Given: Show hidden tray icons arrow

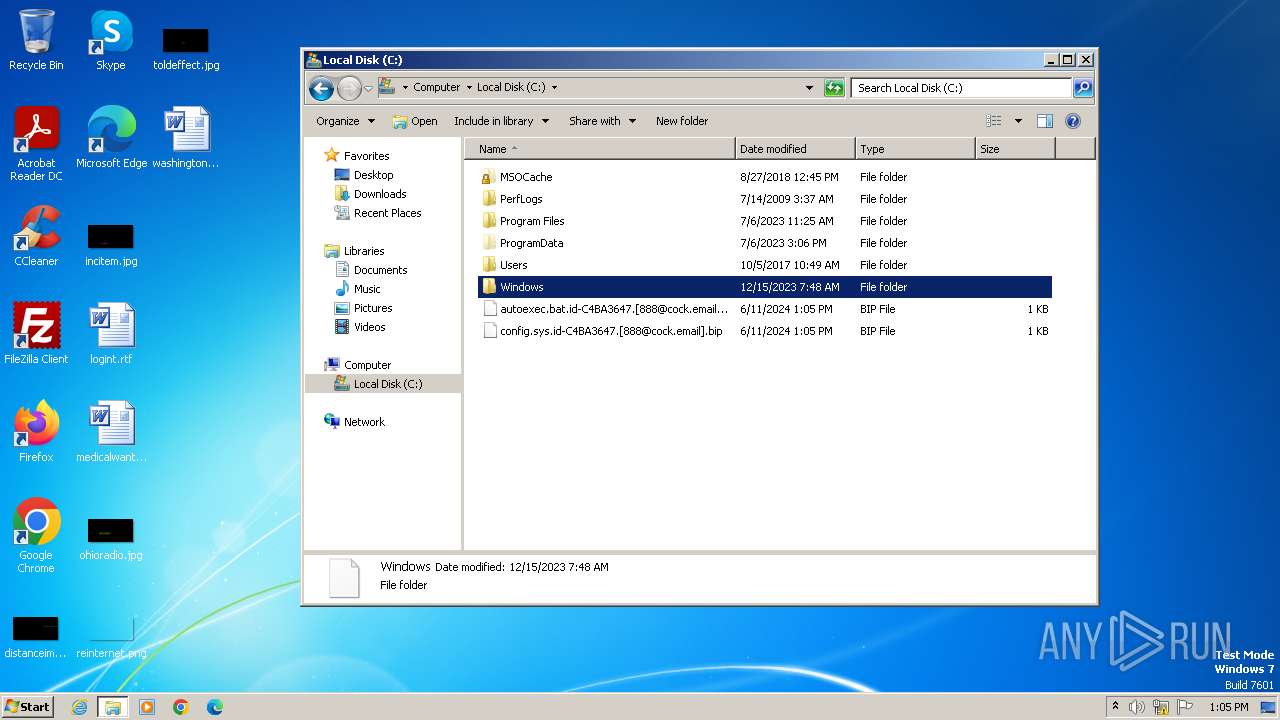Looking at the screenshot, I should (1116, 707).
